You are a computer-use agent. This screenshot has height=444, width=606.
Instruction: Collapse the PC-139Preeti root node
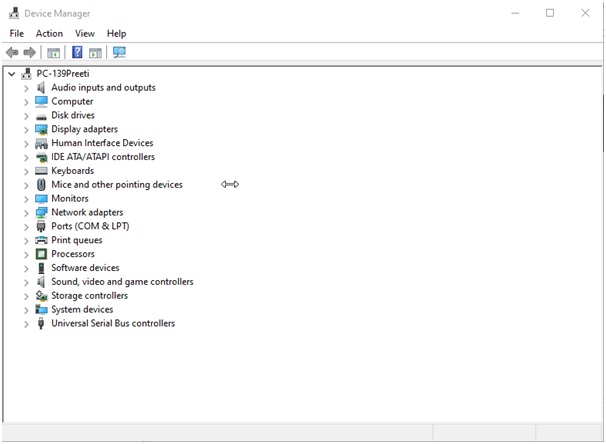[x=12, y=73]
